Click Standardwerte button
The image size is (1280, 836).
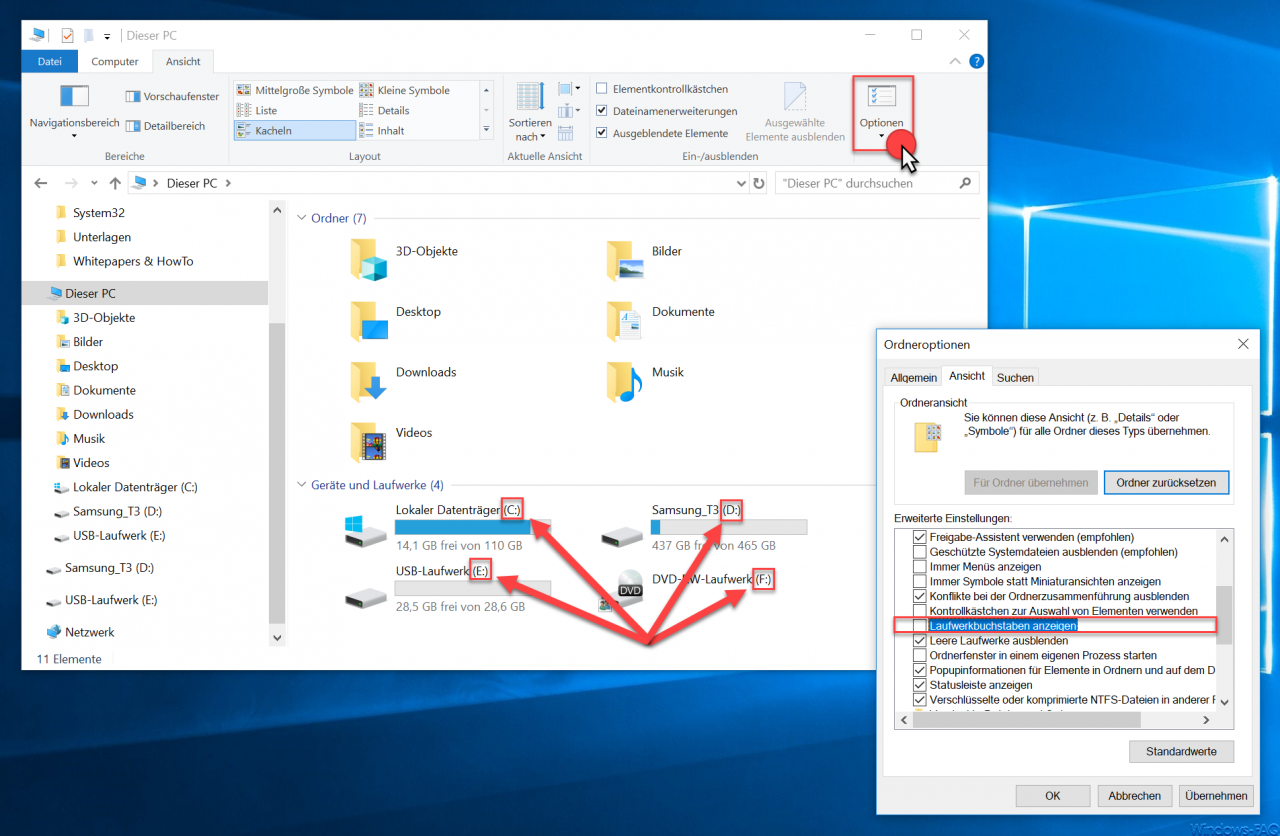coord(1181,751)
